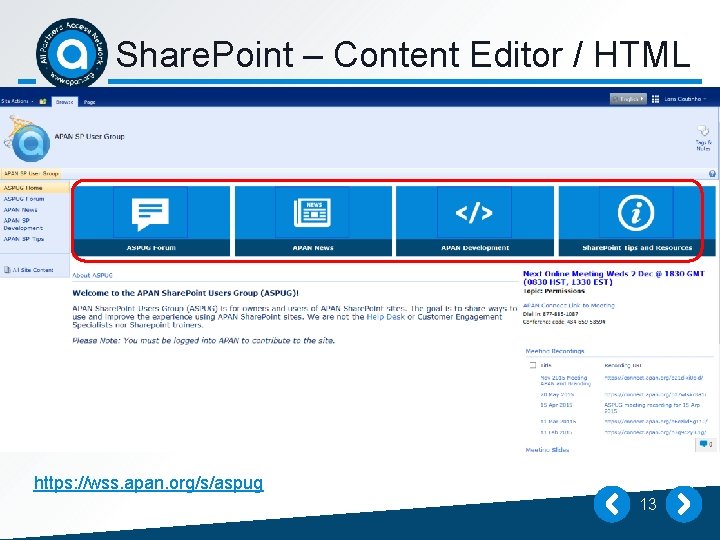Switch to the Browse ribbon tab
This screenshot has width=720, height=540.
point(64,102)
